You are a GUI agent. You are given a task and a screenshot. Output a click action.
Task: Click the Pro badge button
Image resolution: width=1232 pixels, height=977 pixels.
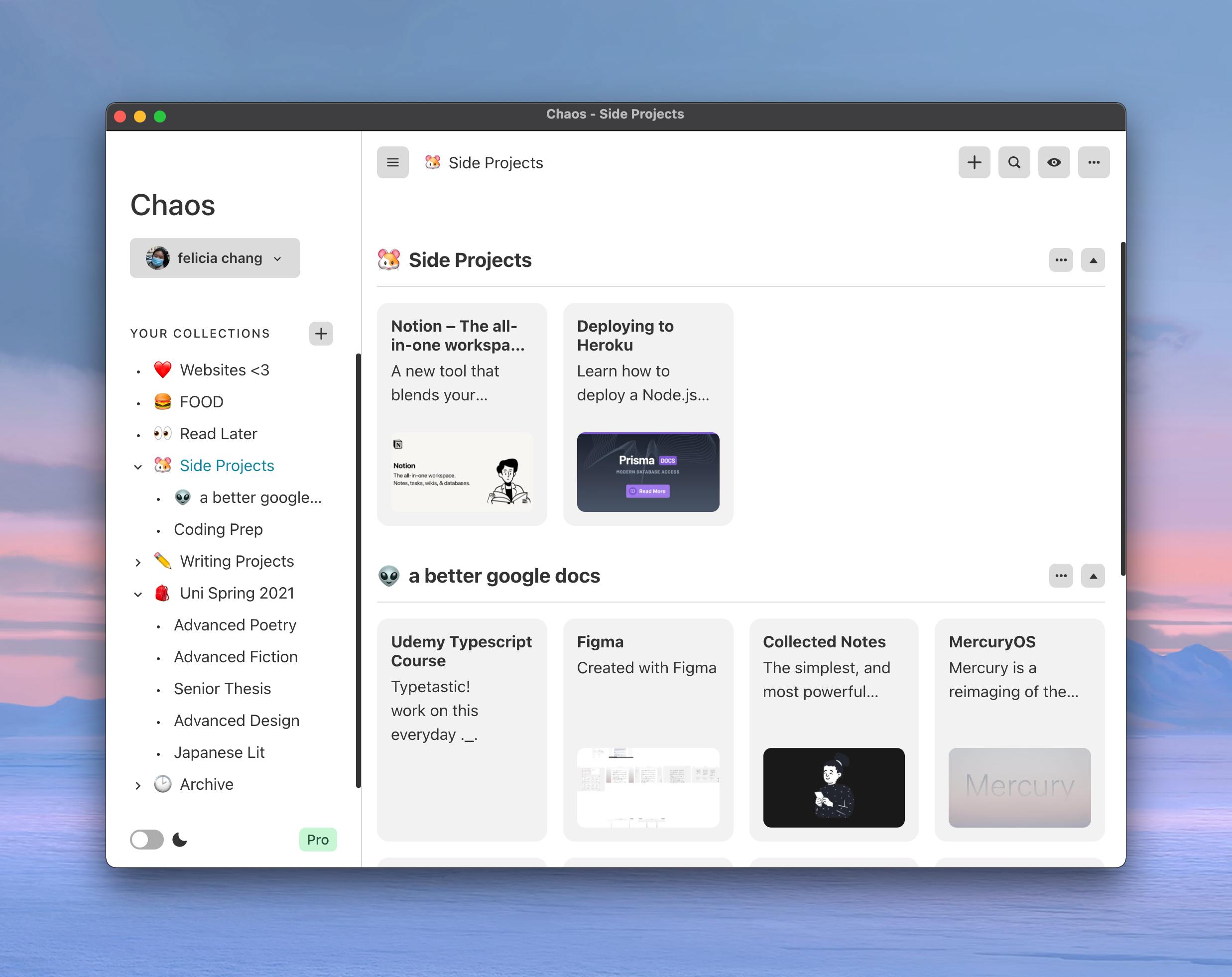[318, 839]
